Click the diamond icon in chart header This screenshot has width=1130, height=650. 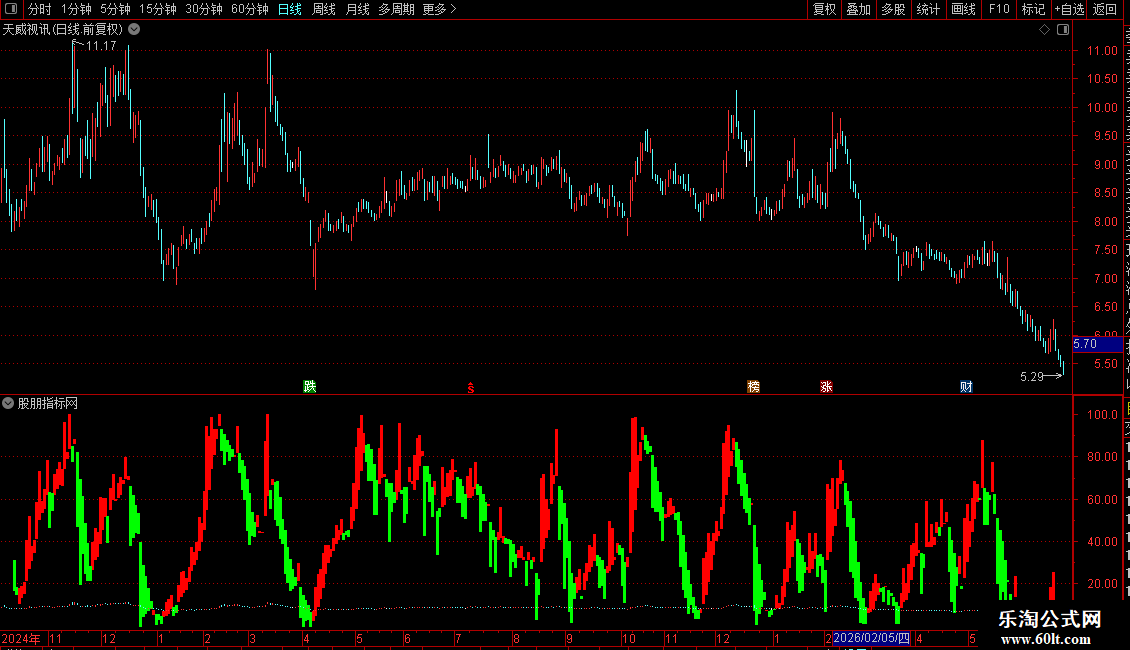point(1044,30)
